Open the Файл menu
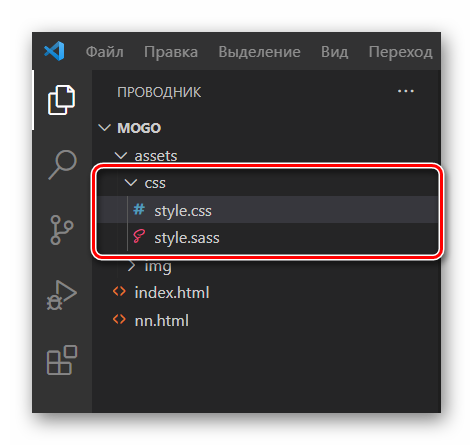The image size is (473, 445). coord(105,52)
